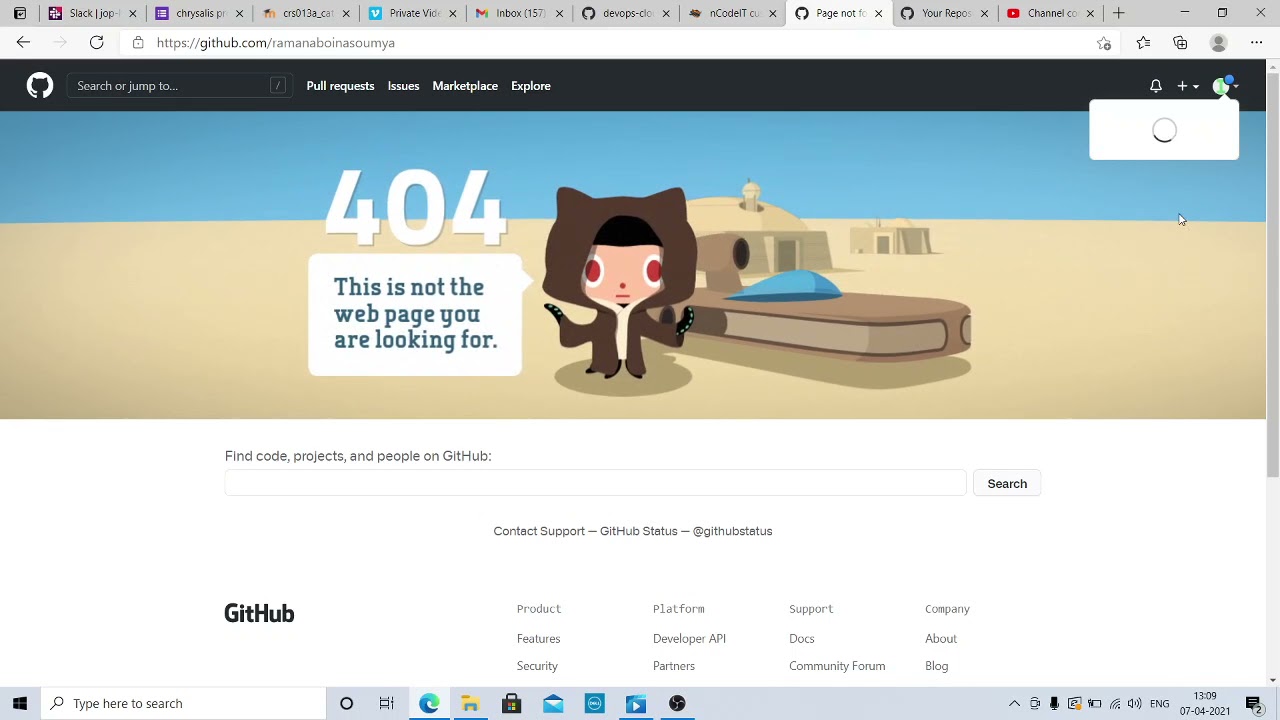
Task: Open the browser Favorites list icon
Action: pos(1143,43)
